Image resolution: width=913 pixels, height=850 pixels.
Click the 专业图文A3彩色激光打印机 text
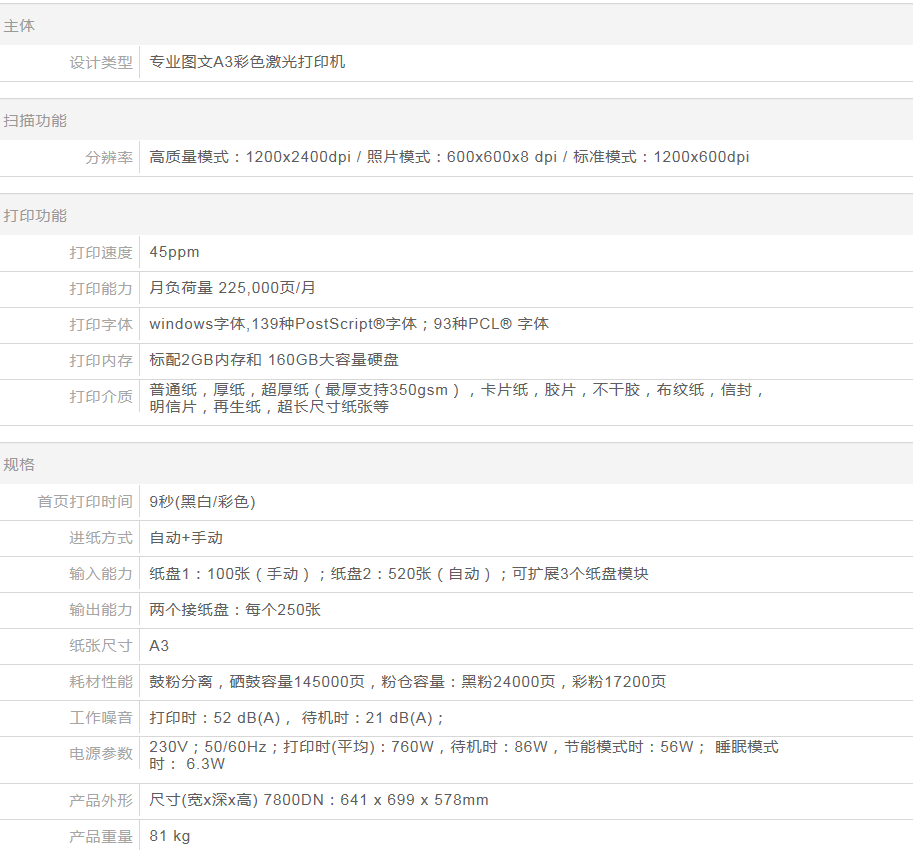pyautogui.click(x=247, y=62)
